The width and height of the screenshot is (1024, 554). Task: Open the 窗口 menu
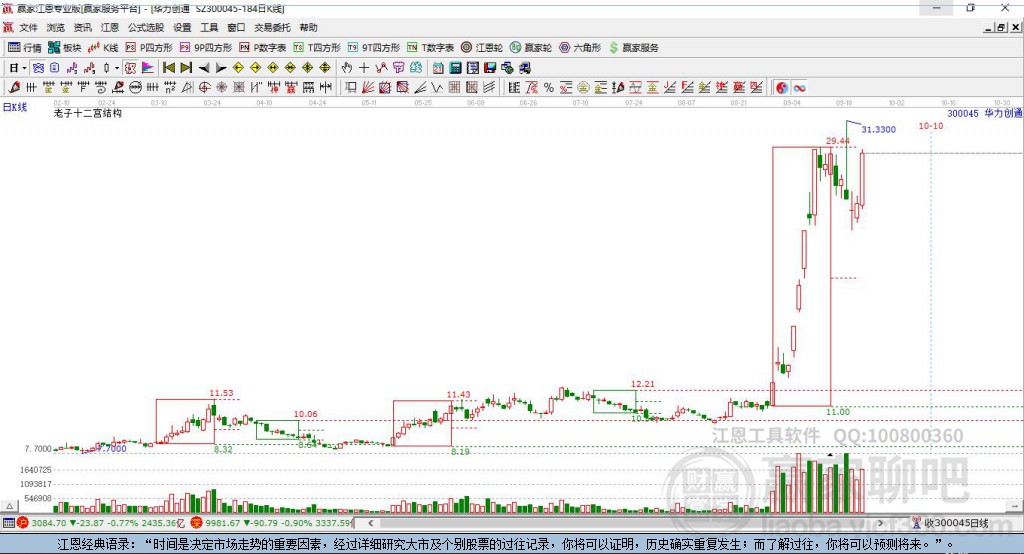coord(236,27)
